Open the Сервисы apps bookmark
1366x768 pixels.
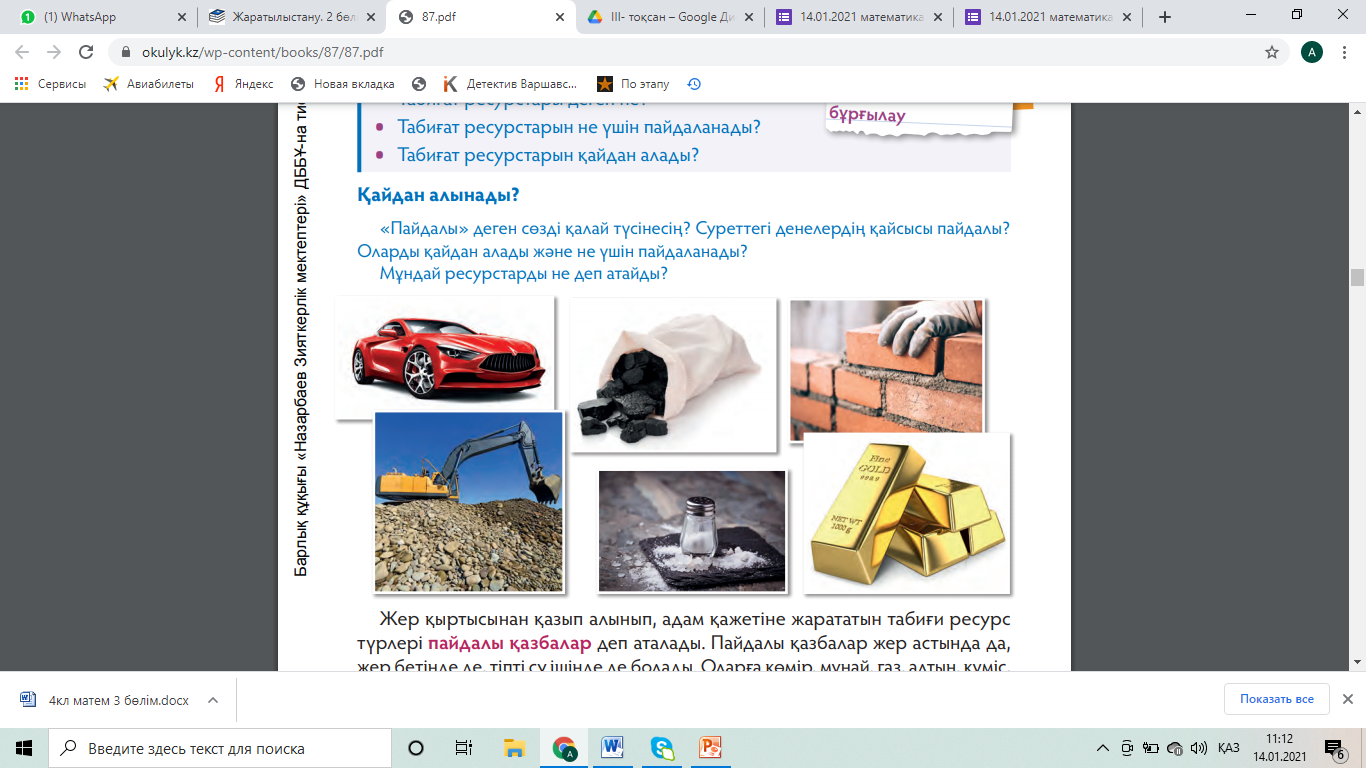50,84
